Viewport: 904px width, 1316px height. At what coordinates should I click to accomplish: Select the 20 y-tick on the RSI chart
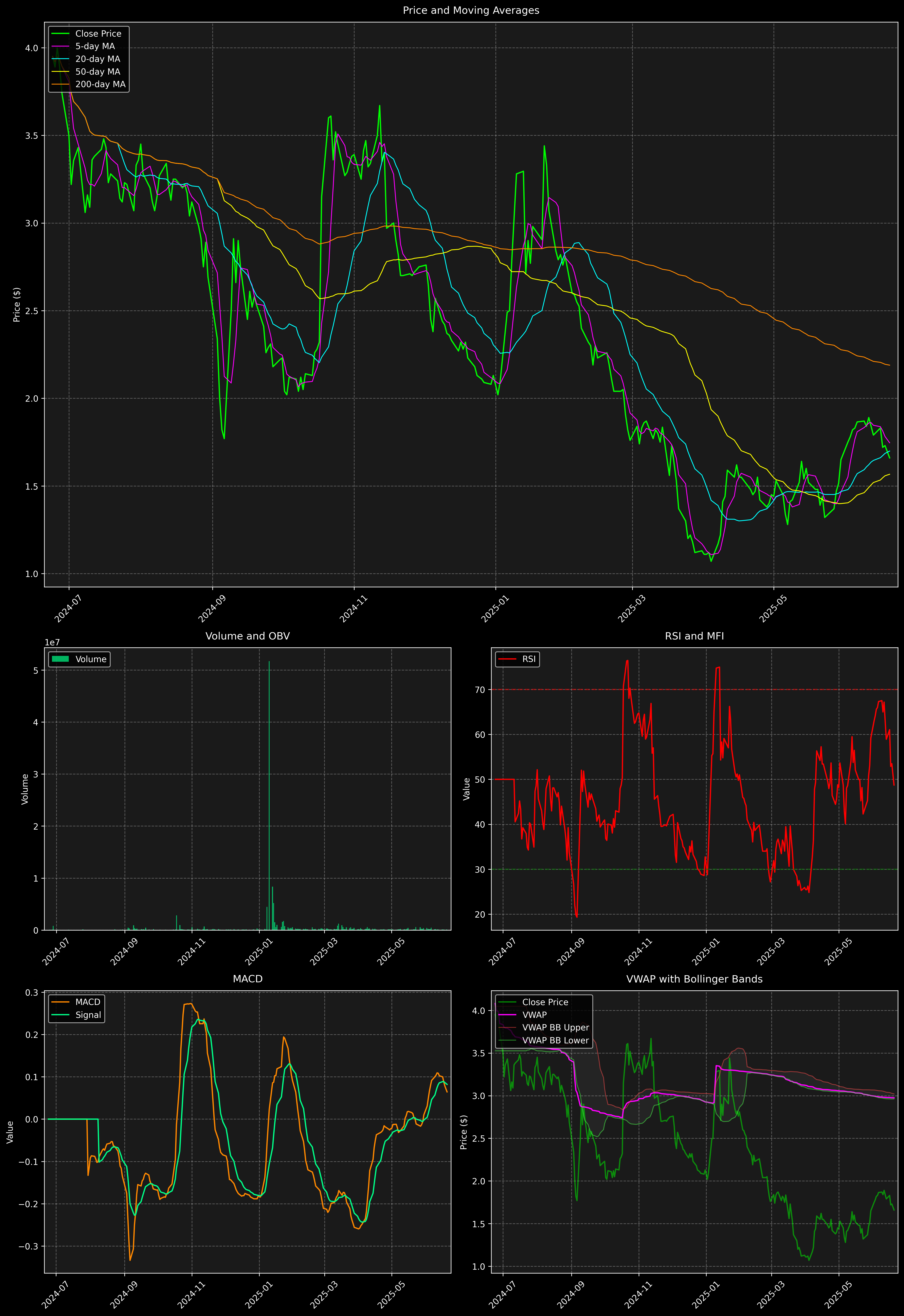tap(480, 915)
